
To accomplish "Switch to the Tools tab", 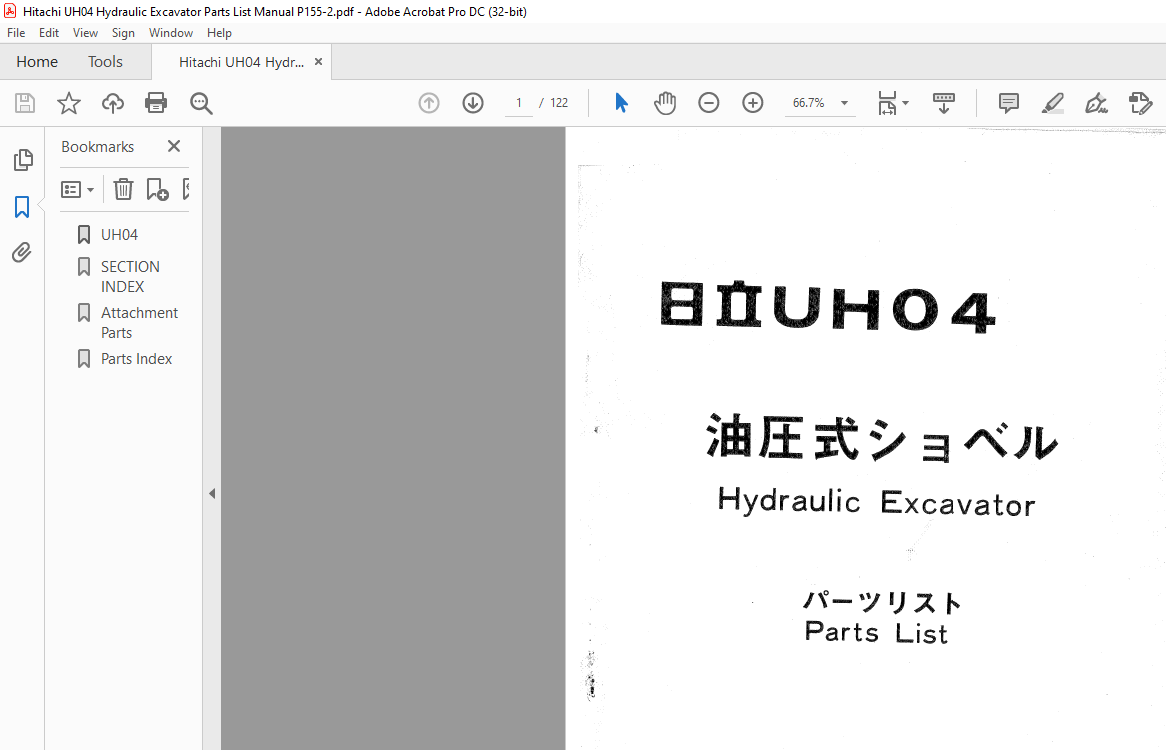I will coord(105,62).
